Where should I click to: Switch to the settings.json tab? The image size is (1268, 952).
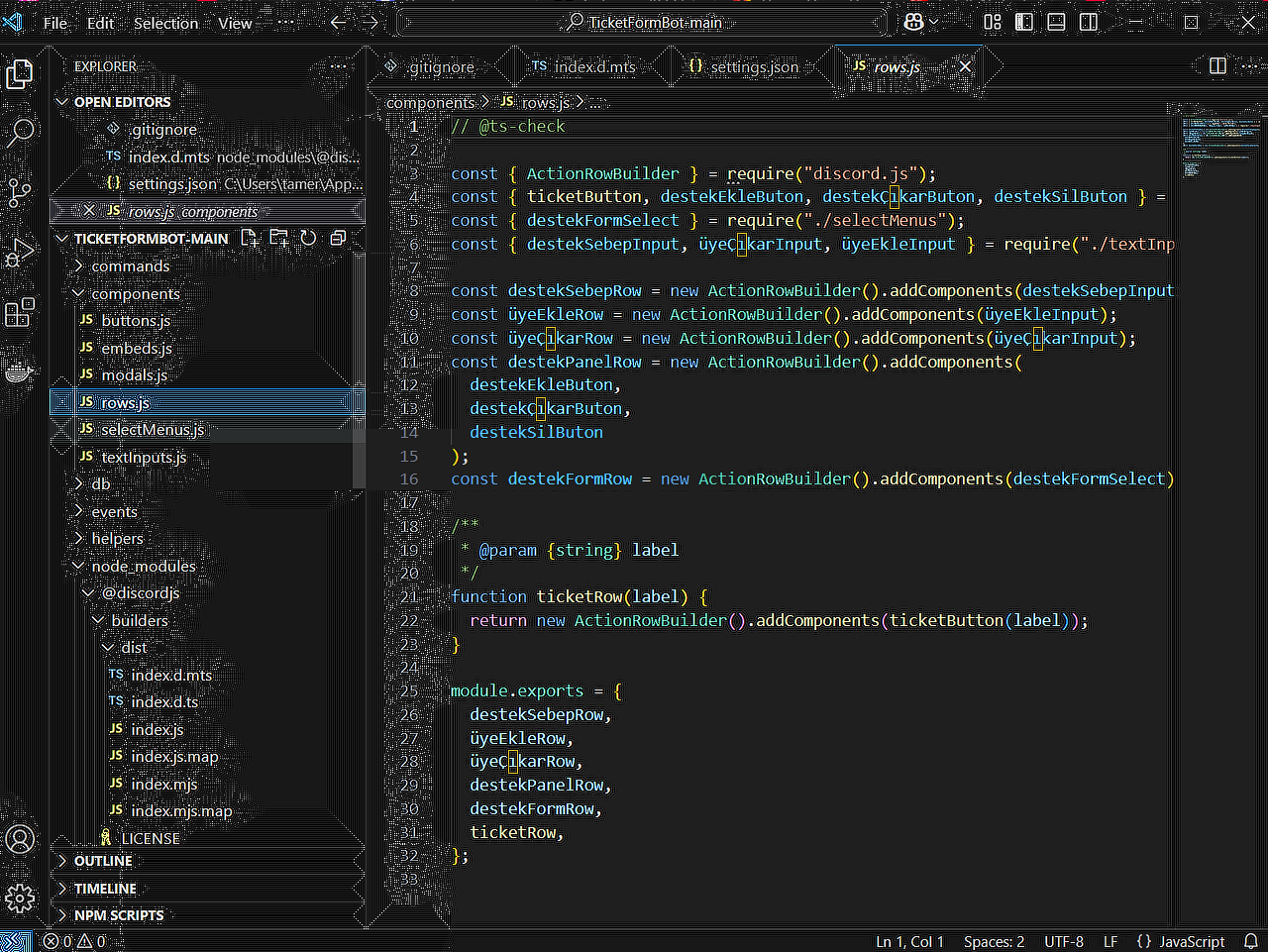753,66
